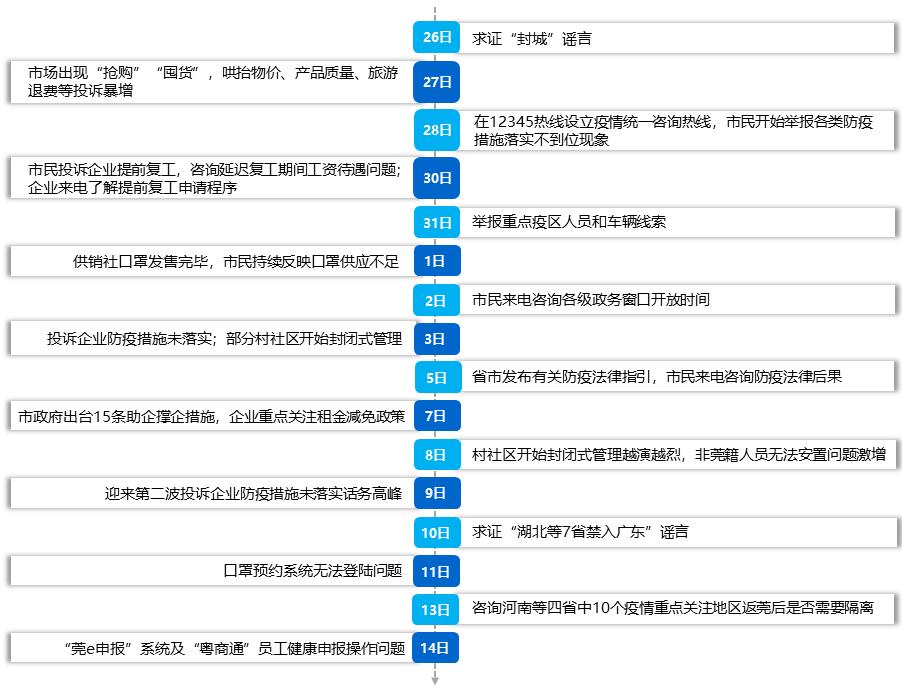The height and width of the screenshot is (689, 902).
Task: Click the 10日 timeline marker
Action: click(437, 532)
